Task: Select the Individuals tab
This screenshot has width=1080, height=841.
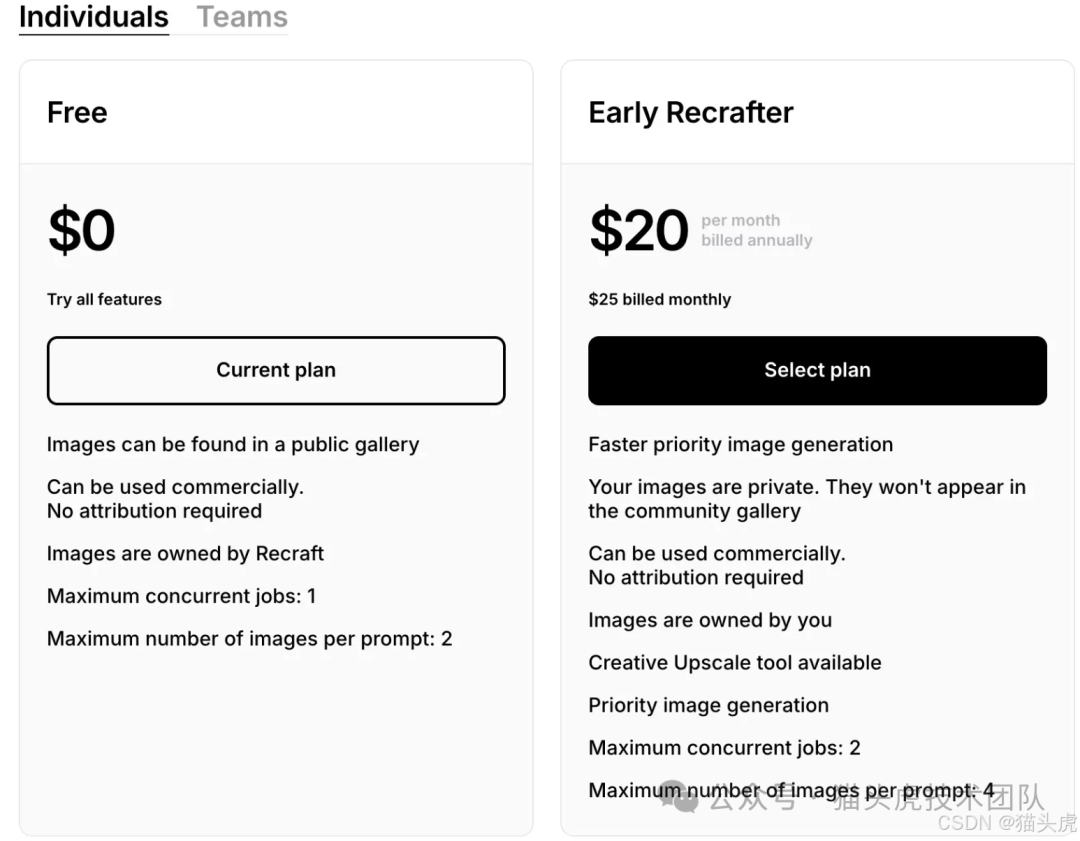Action: (x=94, y=17)
